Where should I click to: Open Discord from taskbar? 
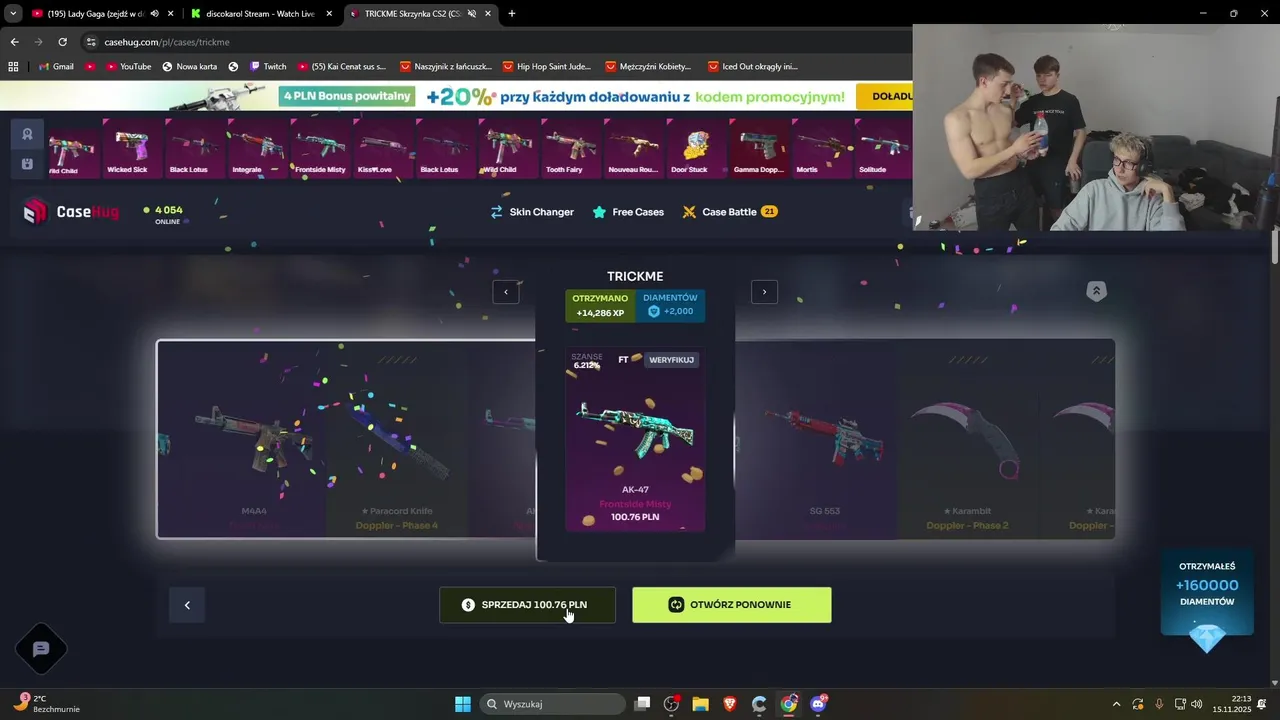pyautogui.click(x=818, y=704)
